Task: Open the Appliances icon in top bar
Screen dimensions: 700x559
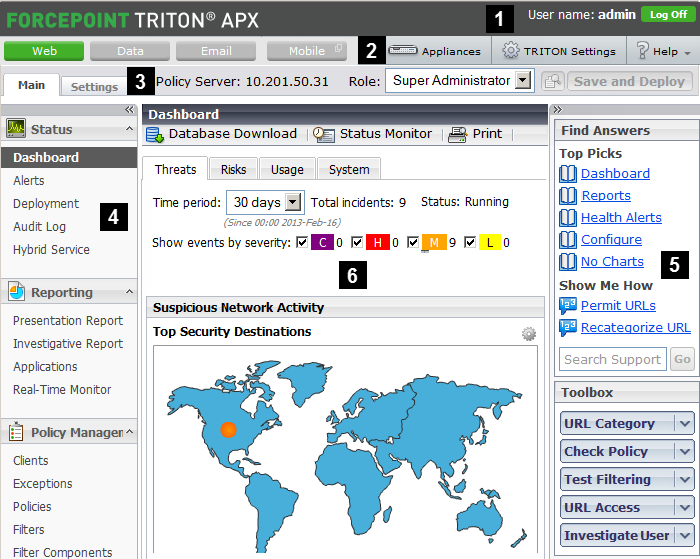Action: [403, 50]
